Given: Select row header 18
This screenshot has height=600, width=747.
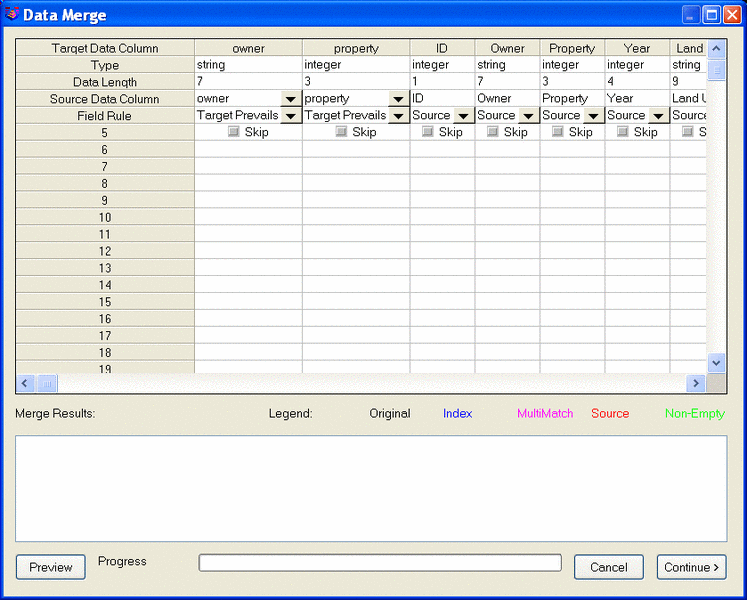Looking at the screenshot, I should [105, 353].
